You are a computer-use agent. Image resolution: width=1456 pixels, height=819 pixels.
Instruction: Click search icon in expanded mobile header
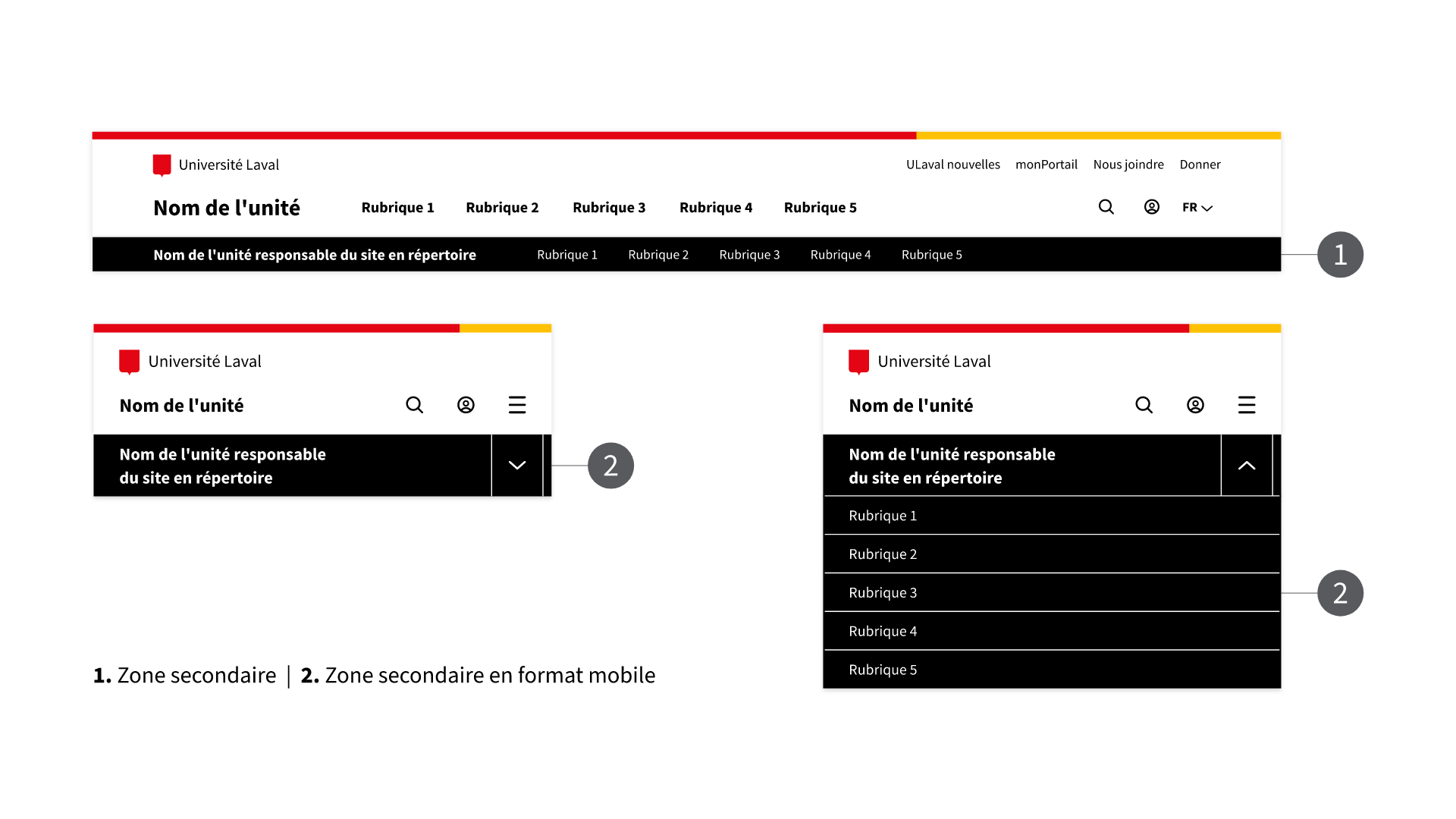pos(1144,405)
